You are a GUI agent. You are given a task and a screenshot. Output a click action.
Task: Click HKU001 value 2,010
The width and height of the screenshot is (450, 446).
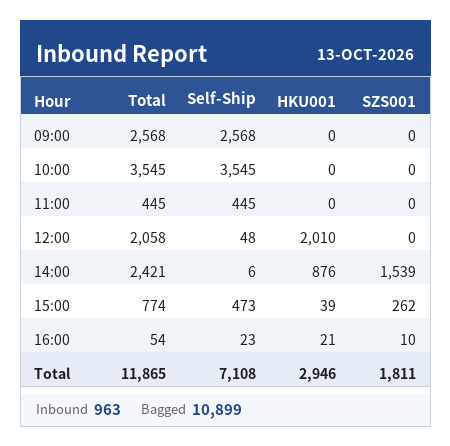point(318,238)
